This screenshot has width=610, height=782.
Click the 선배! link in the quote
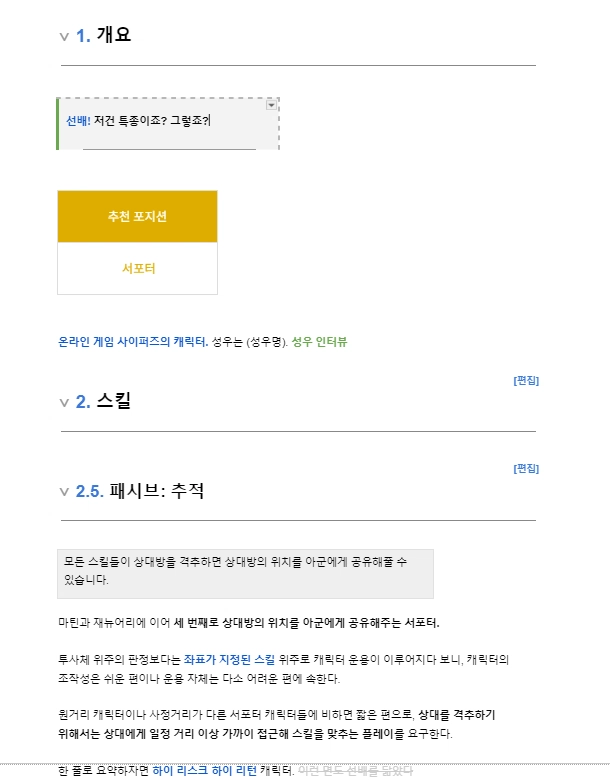(79, 120)
